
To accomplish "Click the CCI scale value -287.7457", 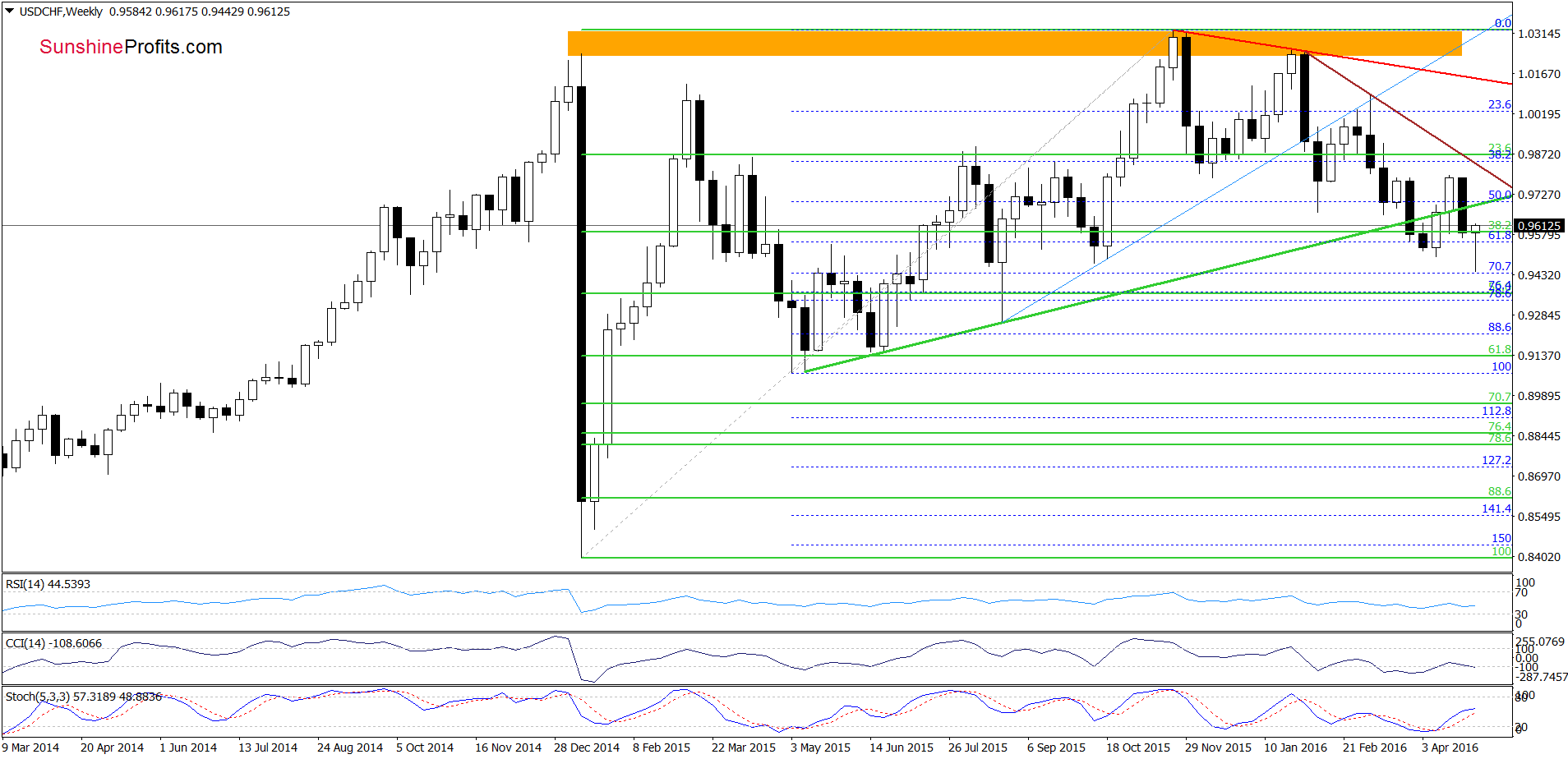I will coord(1542,677).
